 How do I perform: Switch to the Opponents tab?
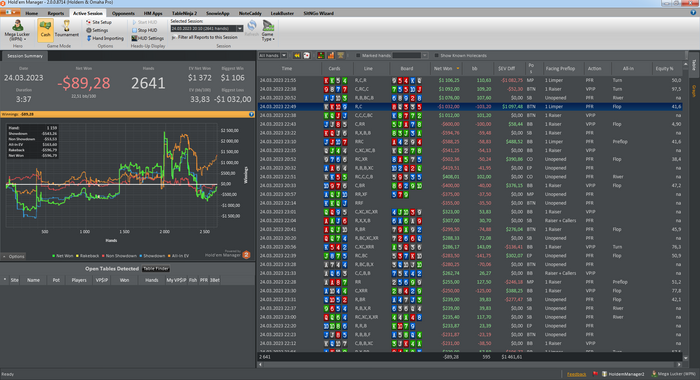(123, 13)
